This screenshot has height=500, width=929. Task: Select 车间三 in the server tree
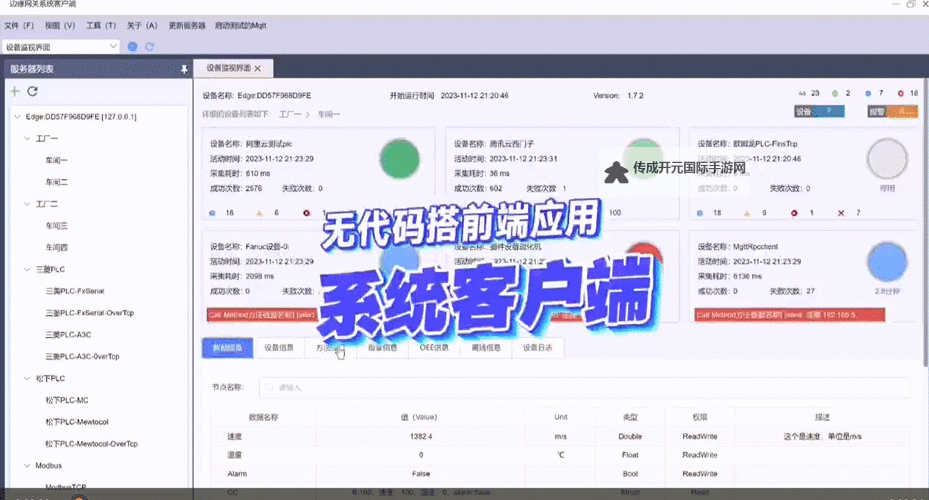click(x=56, y=226)
